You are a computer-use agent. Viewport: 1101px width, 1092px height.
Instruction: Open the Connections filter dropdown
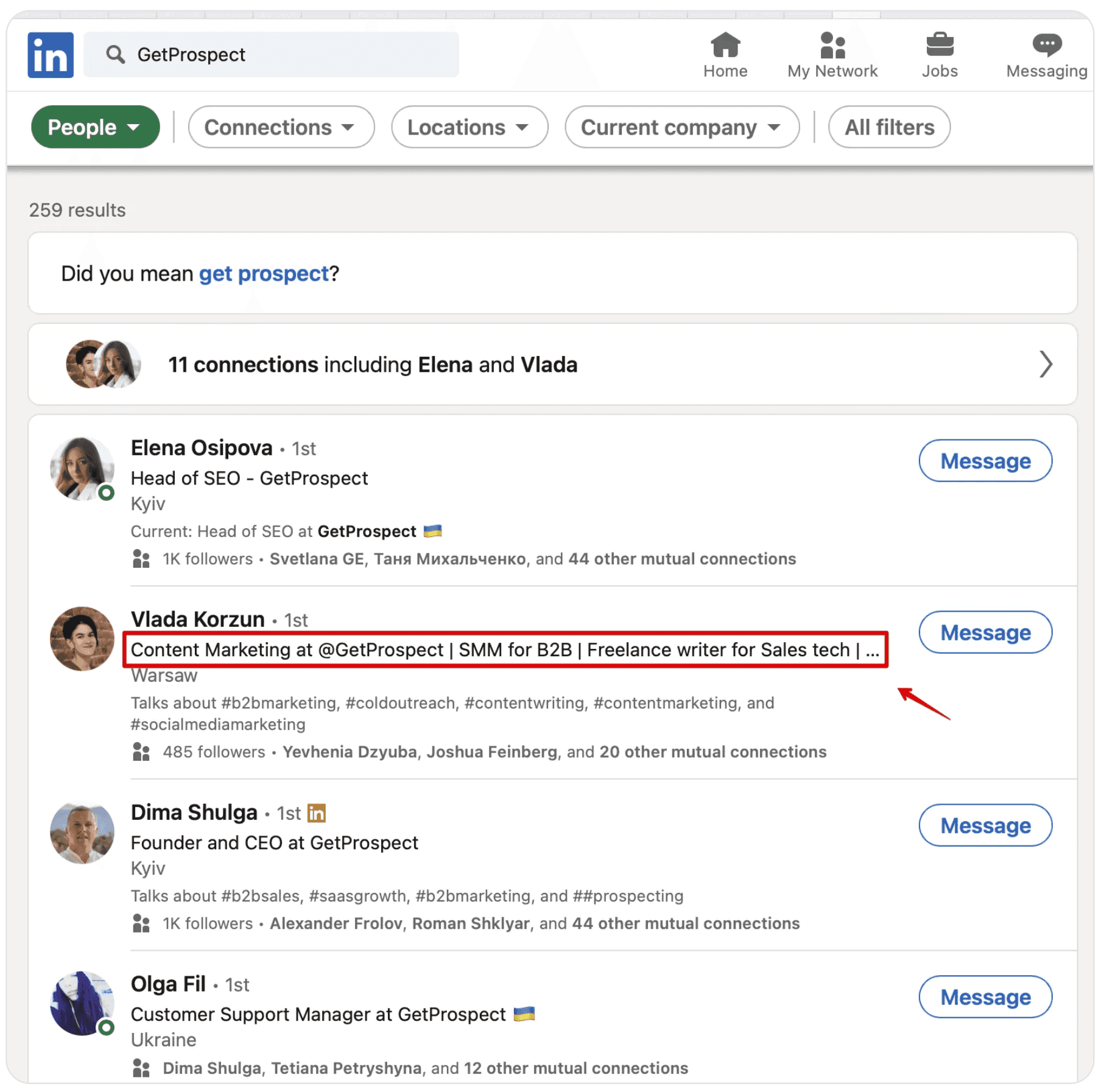pyautogui.click(x=281, y=127)
